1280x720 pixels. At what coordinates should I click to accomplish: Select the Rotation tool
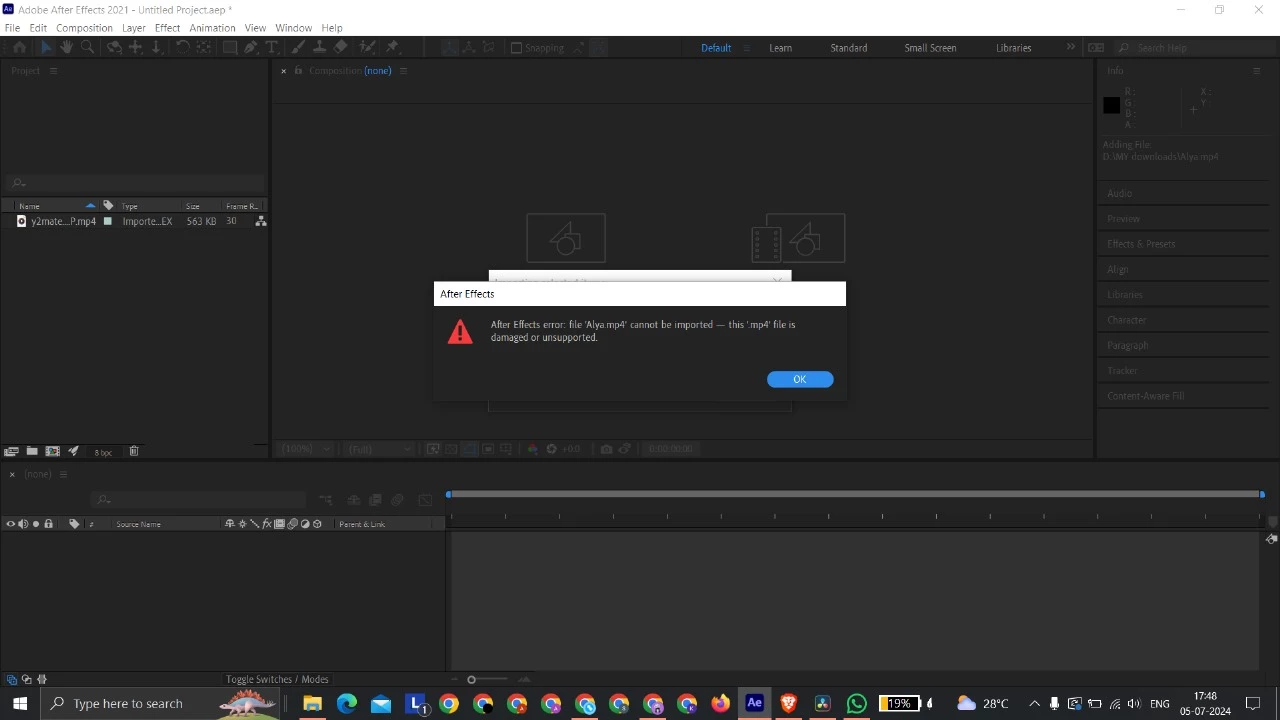[x=183, y=47]
